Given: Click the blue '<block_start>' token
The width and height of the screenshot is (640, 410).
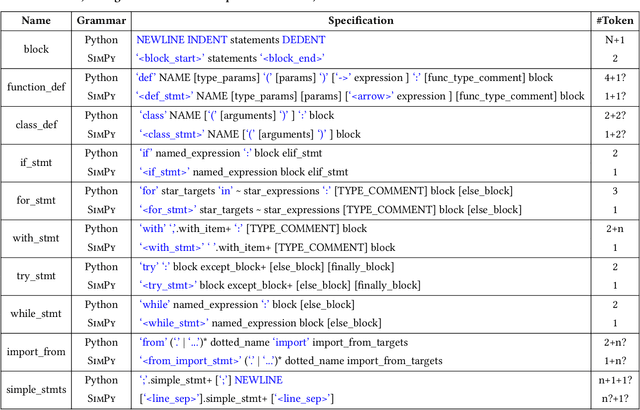Looking at the screenshot, I should click(x=176, y=59).
